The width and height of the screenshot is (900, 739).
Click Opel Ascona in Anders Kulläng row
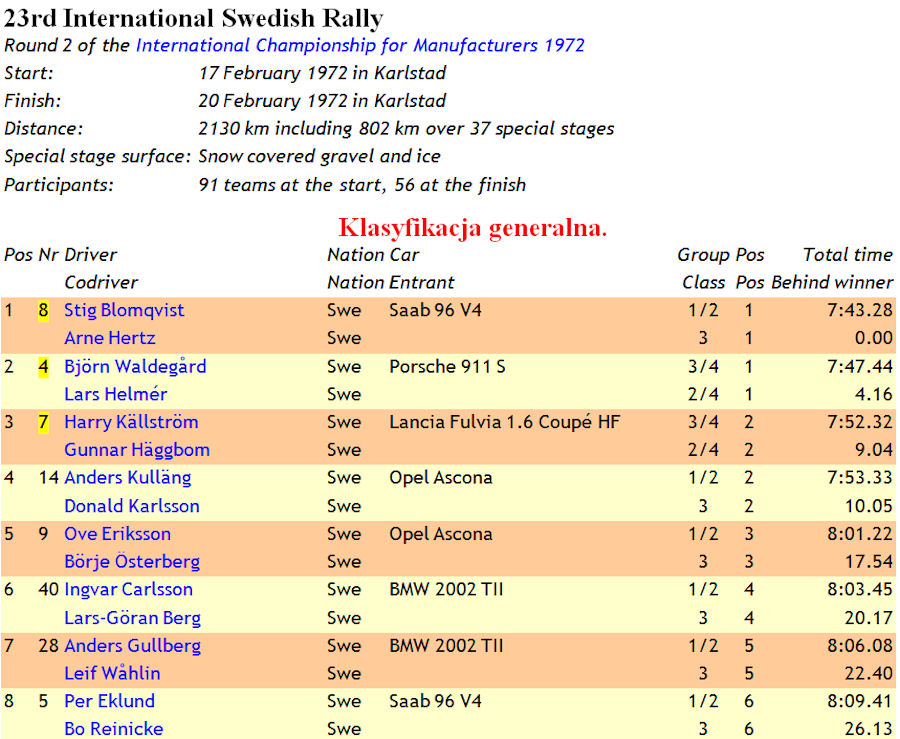441,478
